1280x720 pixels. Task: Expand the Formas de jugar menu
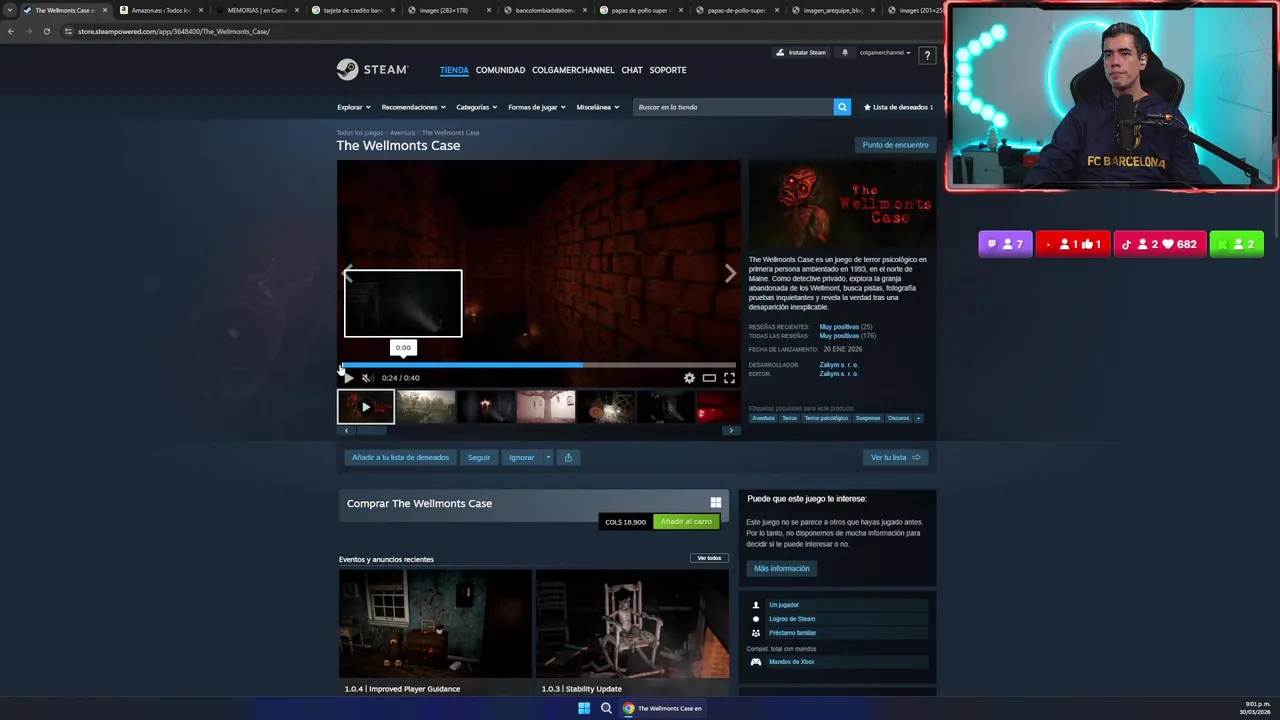[x=536, y=107]
